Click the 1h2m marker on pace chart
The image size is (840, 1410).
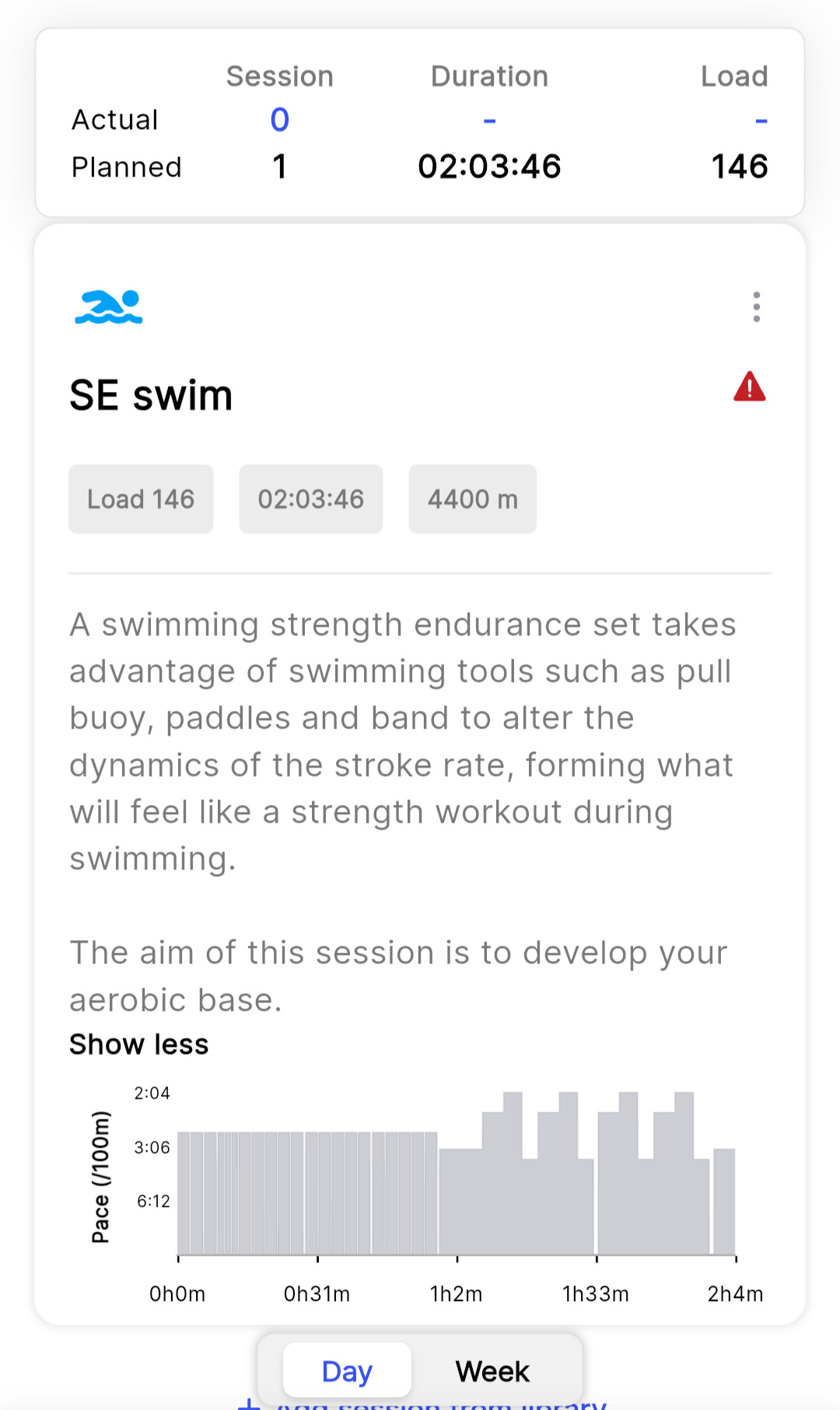pyautogui.click(x=457, y=1293)
